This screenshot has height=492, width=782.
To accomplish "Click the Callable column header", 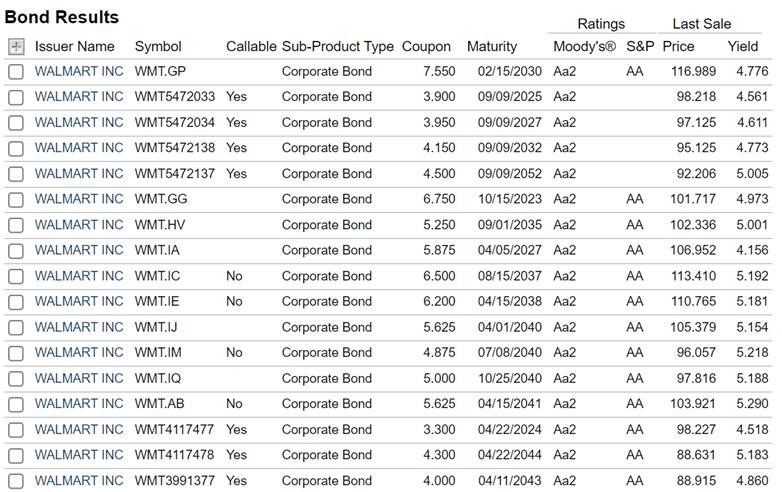I will pos(251,46).
